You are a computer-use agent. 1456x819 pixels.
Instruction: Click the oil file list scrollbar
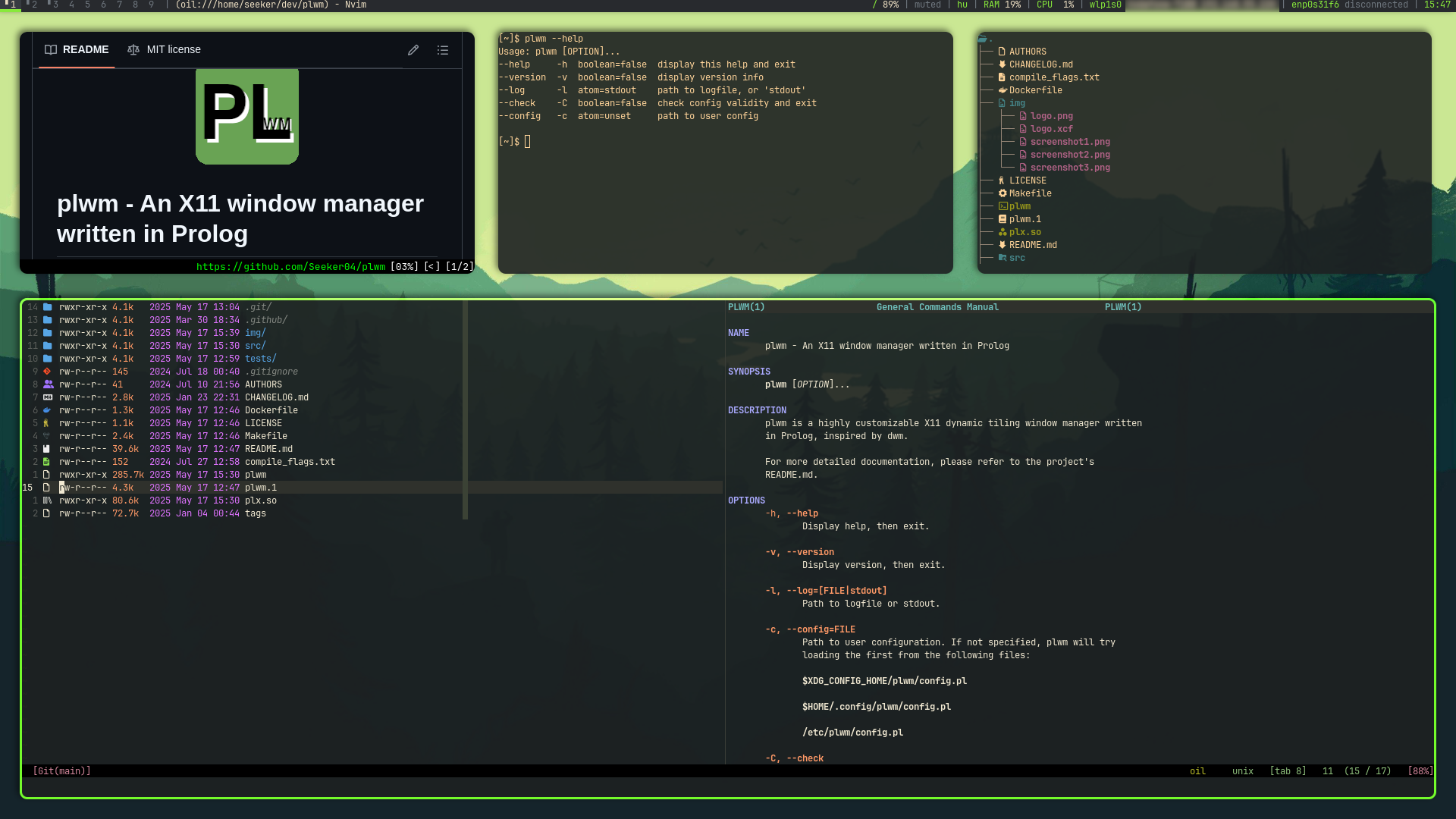coord(465,409)
